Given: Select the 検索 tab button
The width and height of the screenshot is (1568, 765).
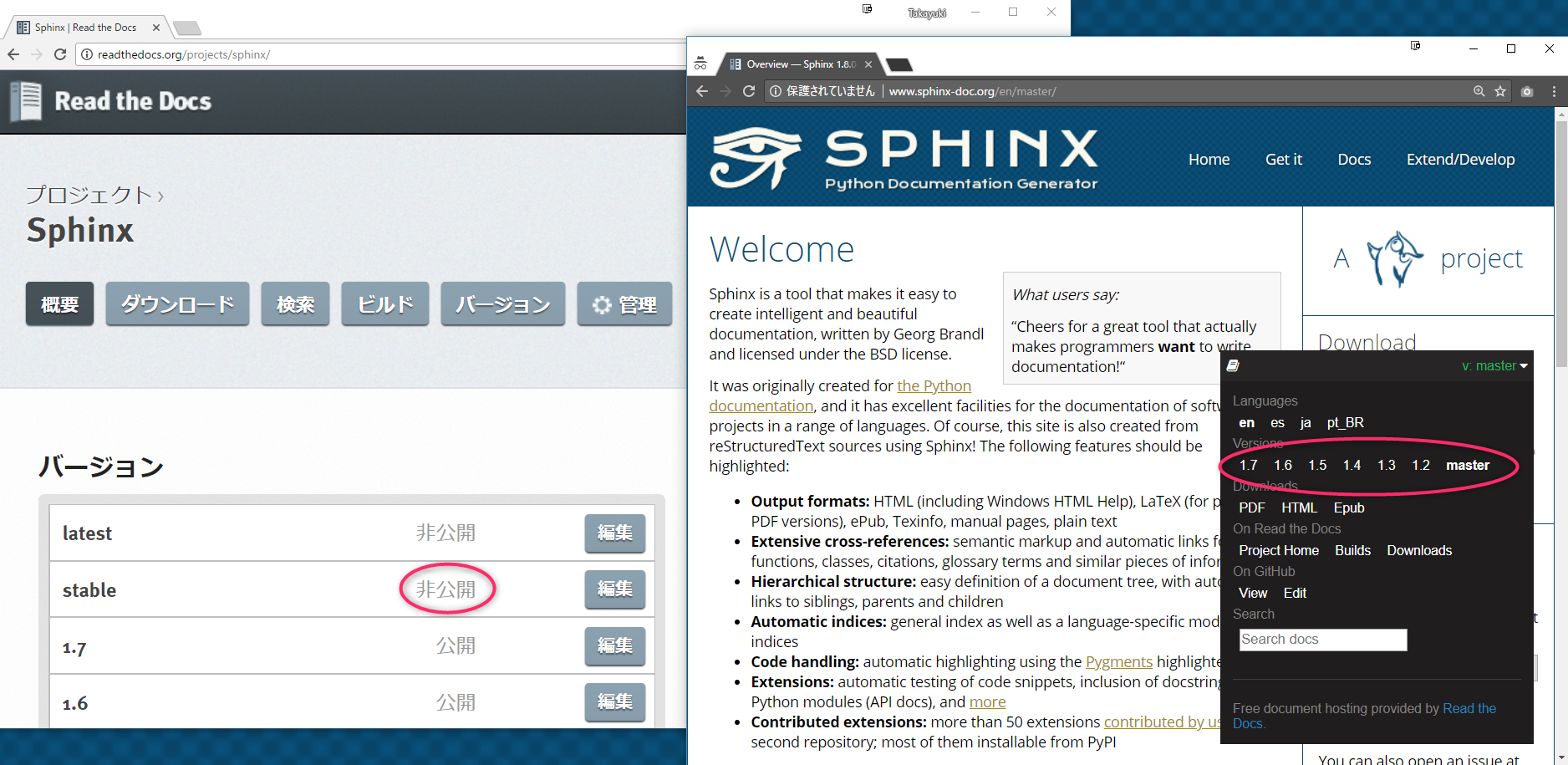Looking at the screenshot, I should click(295, 304).
